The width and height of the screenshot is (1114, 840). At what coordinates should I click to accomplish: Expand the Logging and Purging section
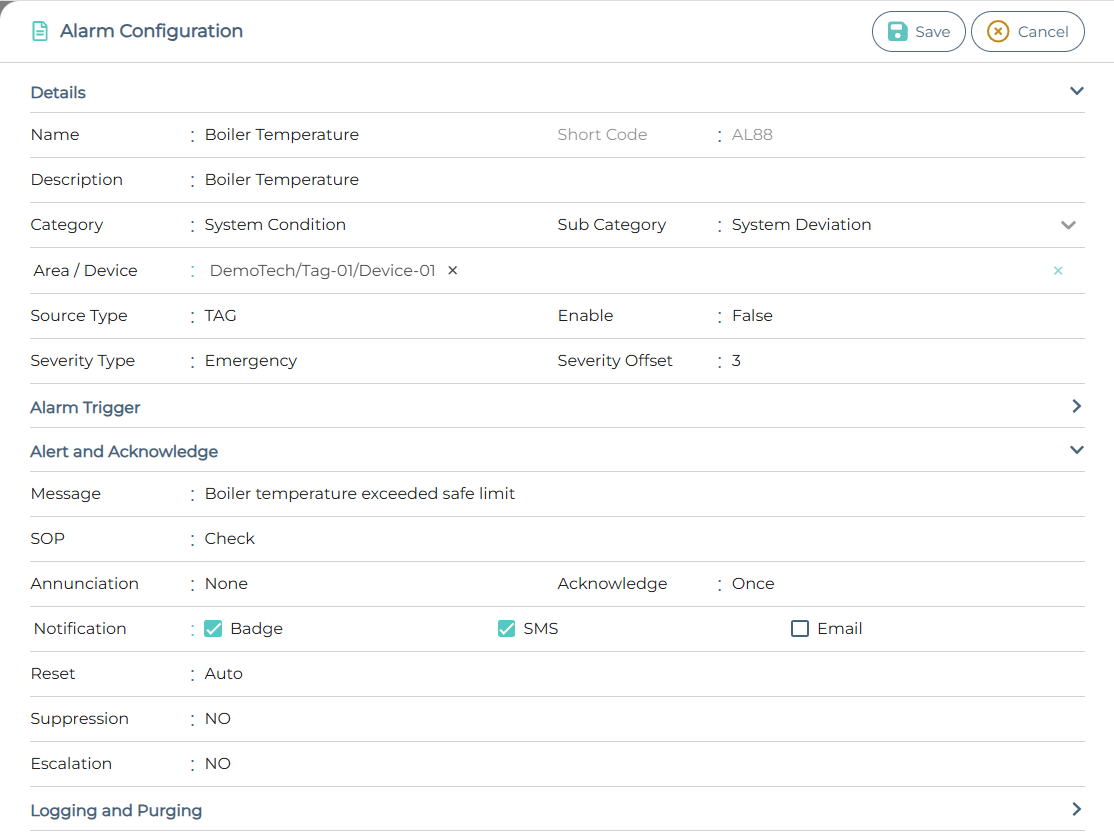1076,809
